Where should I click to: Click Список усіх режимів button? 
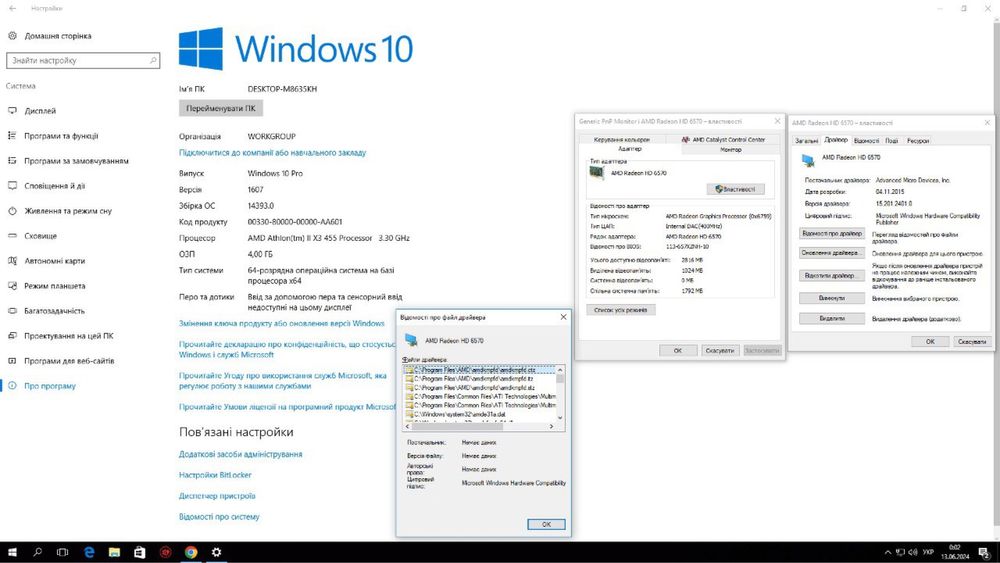coord(621,310)
